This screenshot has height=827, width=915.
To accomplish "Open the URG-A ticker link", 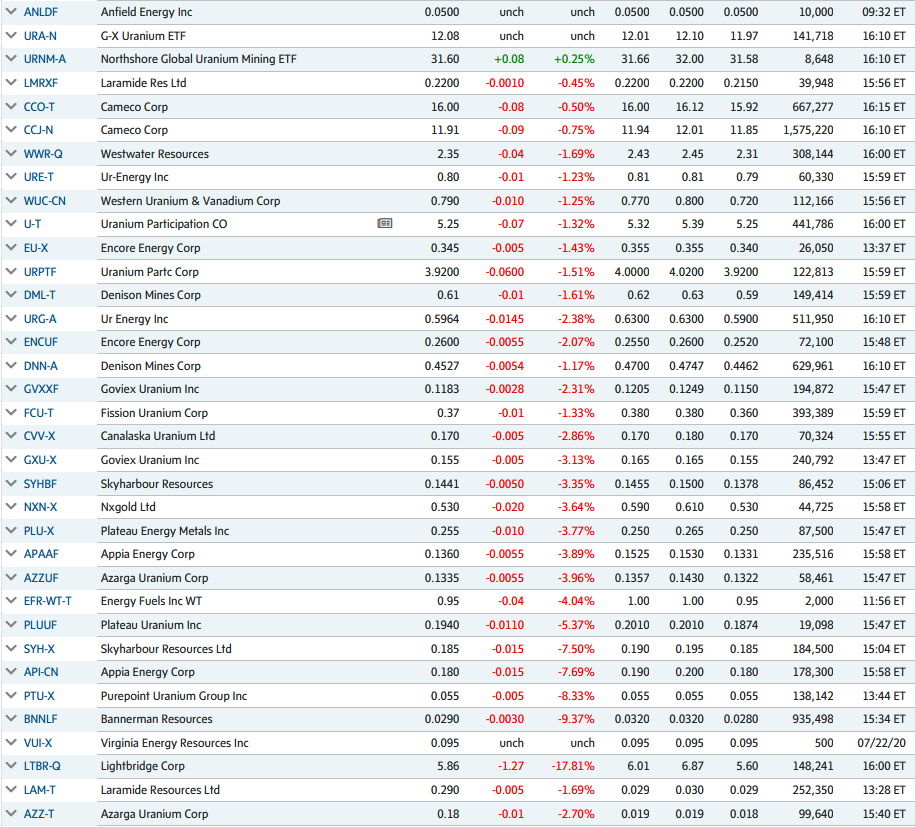I will (40, 319).
